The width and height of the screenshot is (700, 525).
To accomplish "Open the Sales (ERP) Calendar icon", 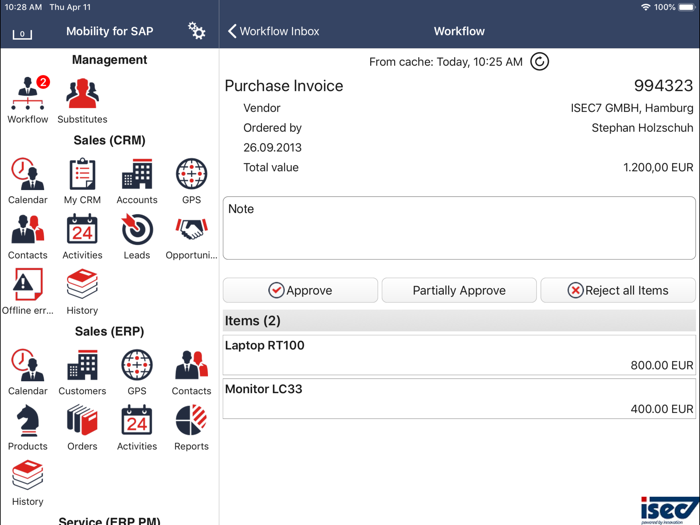I will click(28, 365).
